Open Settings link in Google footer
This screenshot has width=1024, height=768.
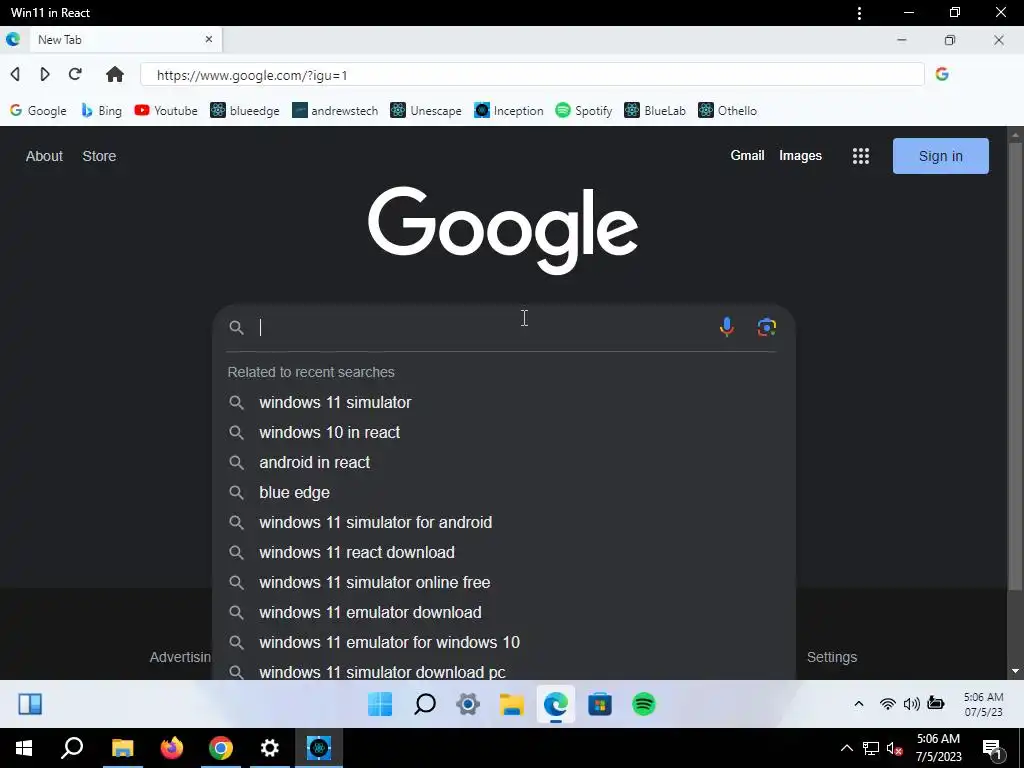[x=831, y=657]
